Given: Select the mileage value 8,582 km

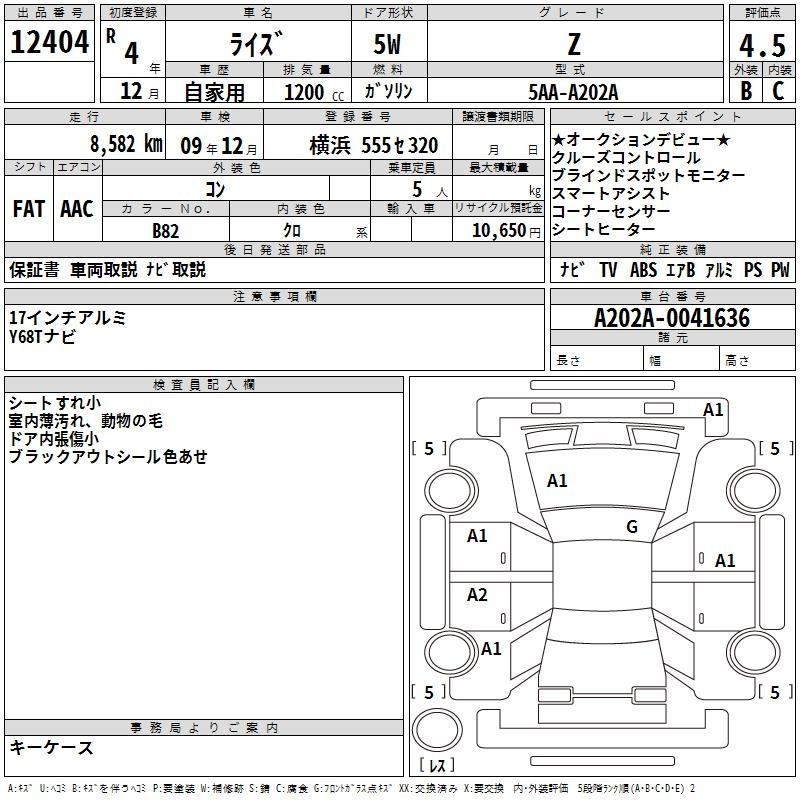Looking at the screenshot, I should [125, 145].
